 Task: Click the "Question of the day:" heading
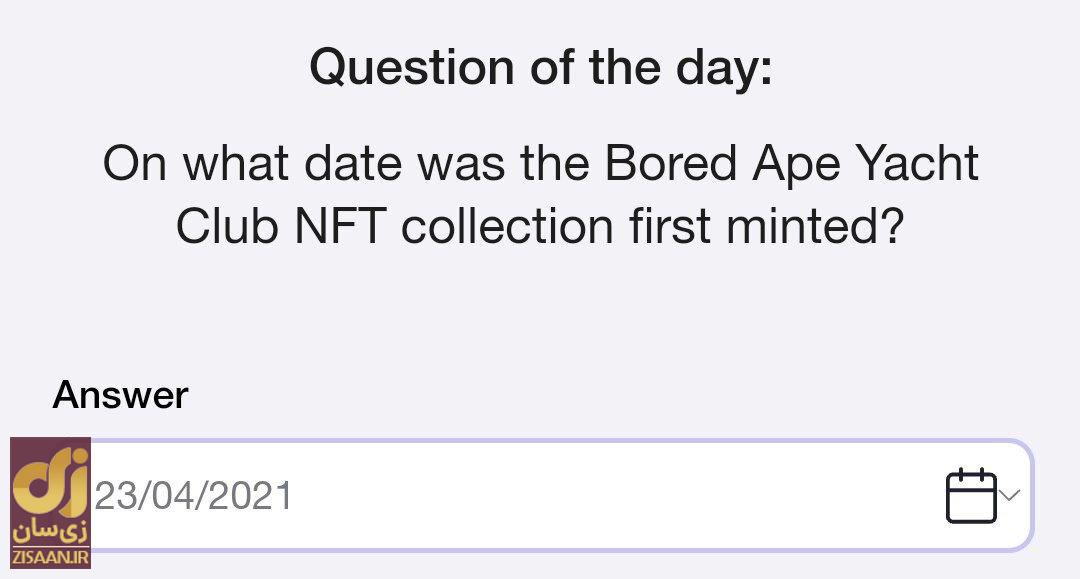pos(541,67)
